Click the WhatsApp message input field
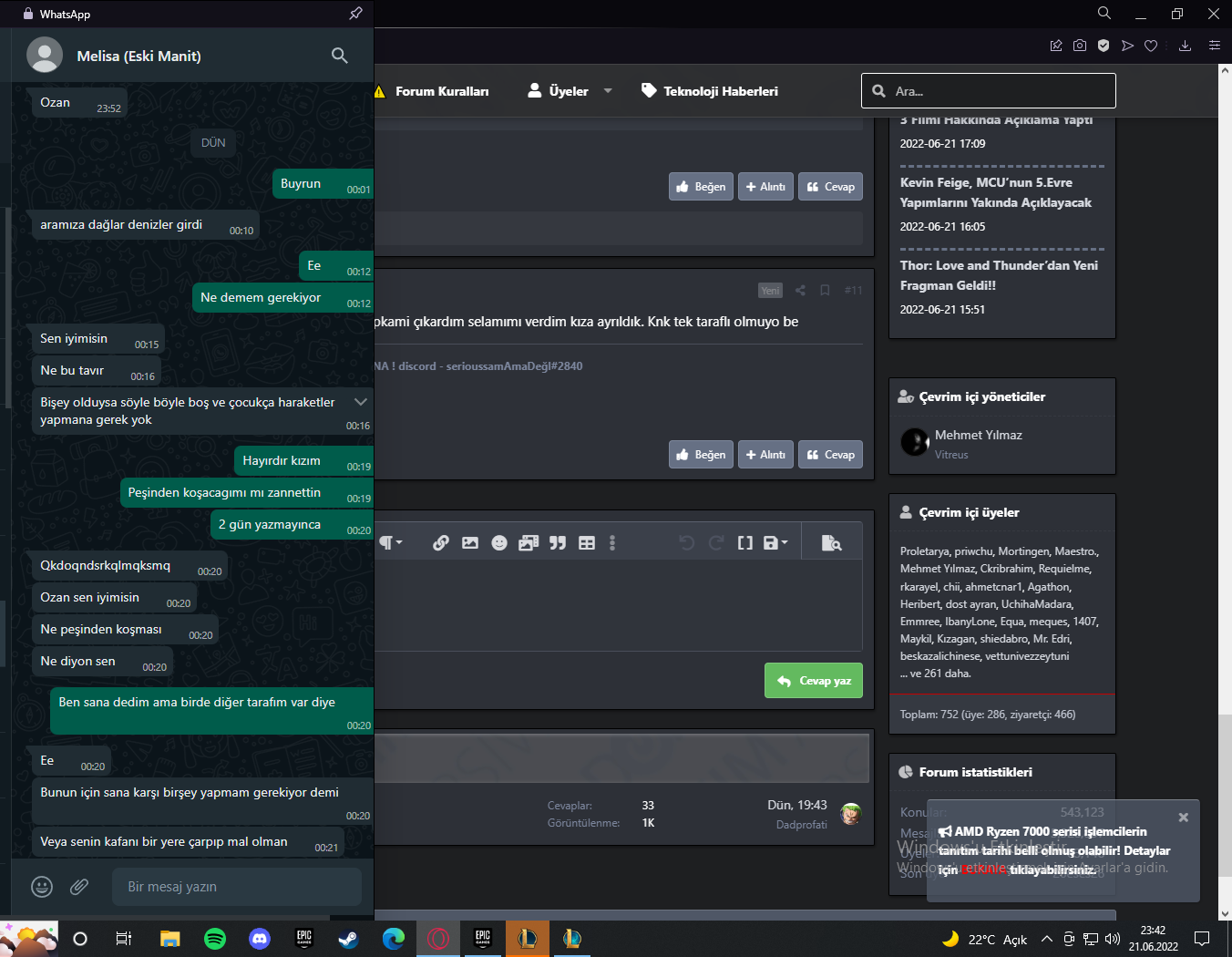Screen dimensions: 1232x957 tap(237, 887)
